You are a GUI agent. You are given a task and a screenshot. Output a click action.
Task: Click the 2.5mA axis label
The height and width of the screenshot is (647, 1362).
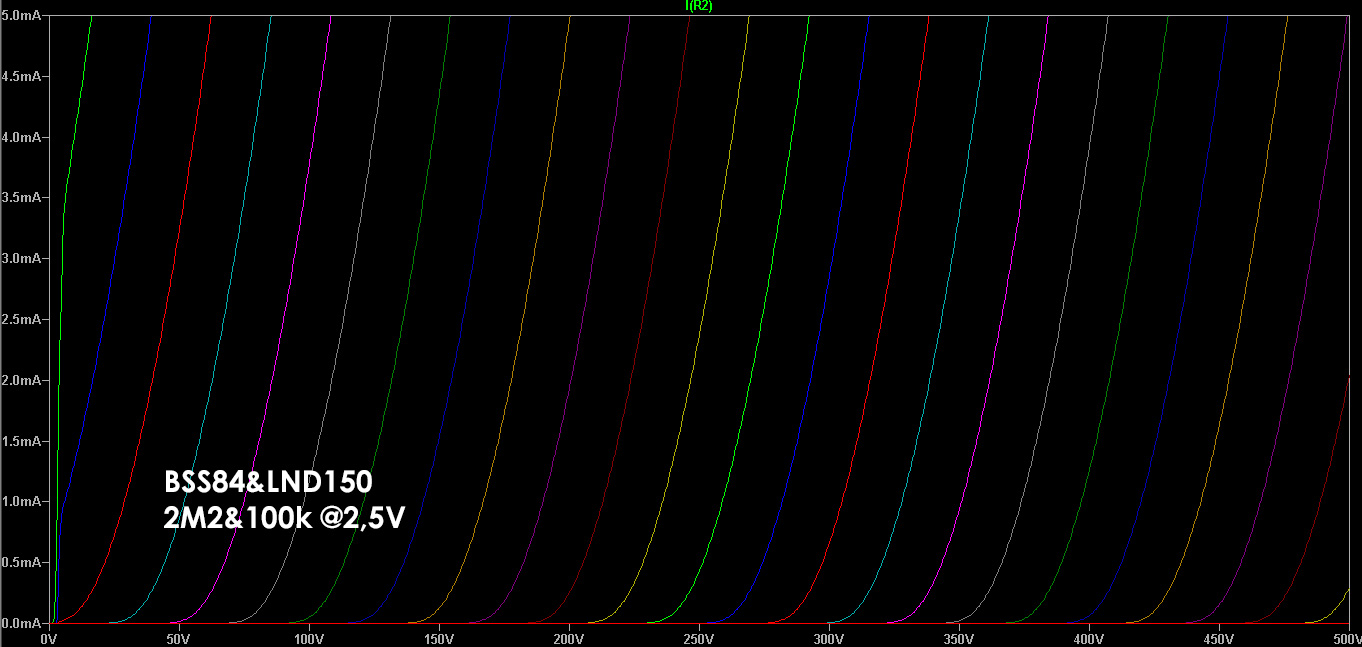19,320
